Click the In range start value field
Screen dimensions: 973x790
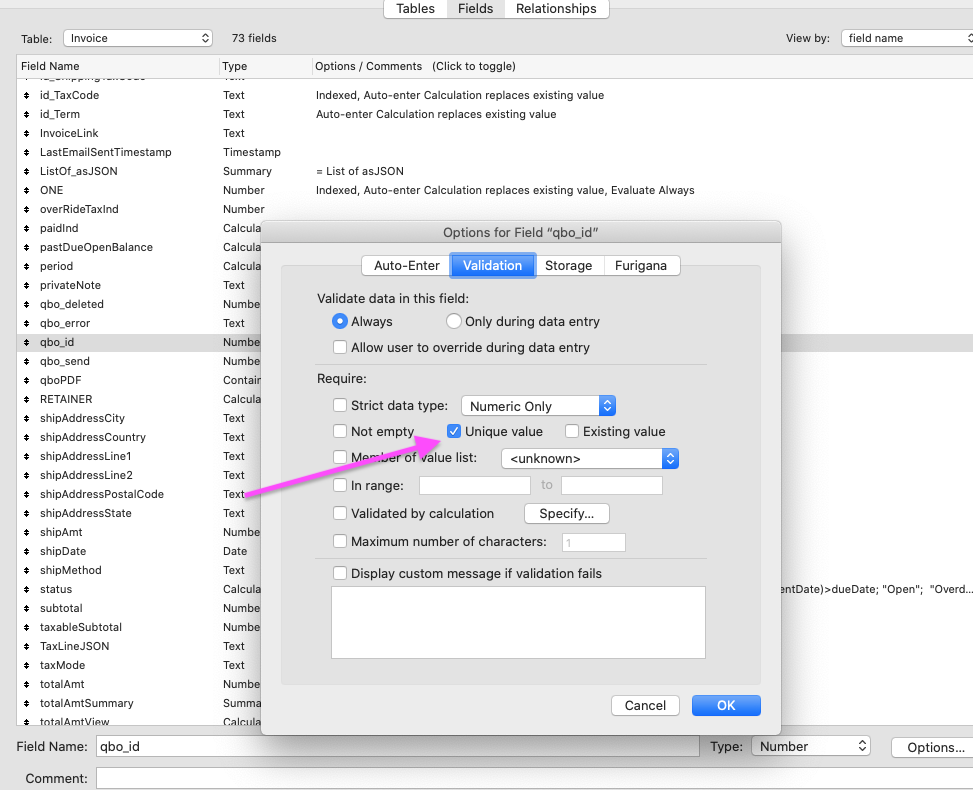click(x=475, y=485)
